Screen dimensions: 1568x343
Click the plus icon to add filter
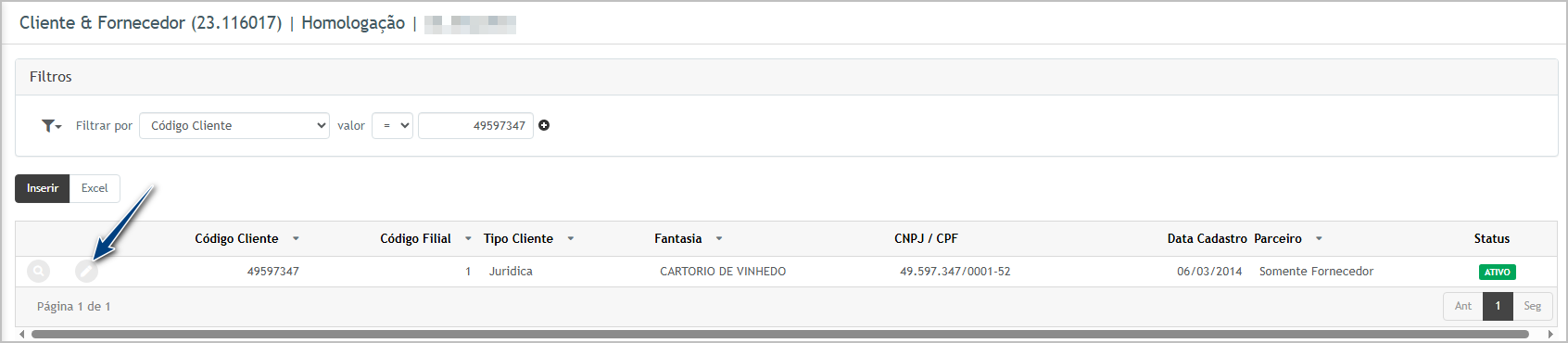click(544, 125)
